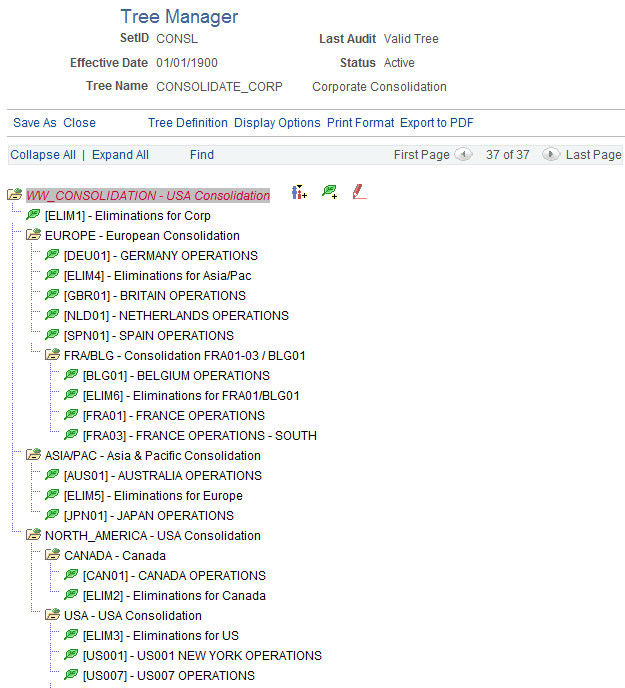Click the leaf icon beside ELIM1
The image size is (625, 688).
(x=33, y=215)
